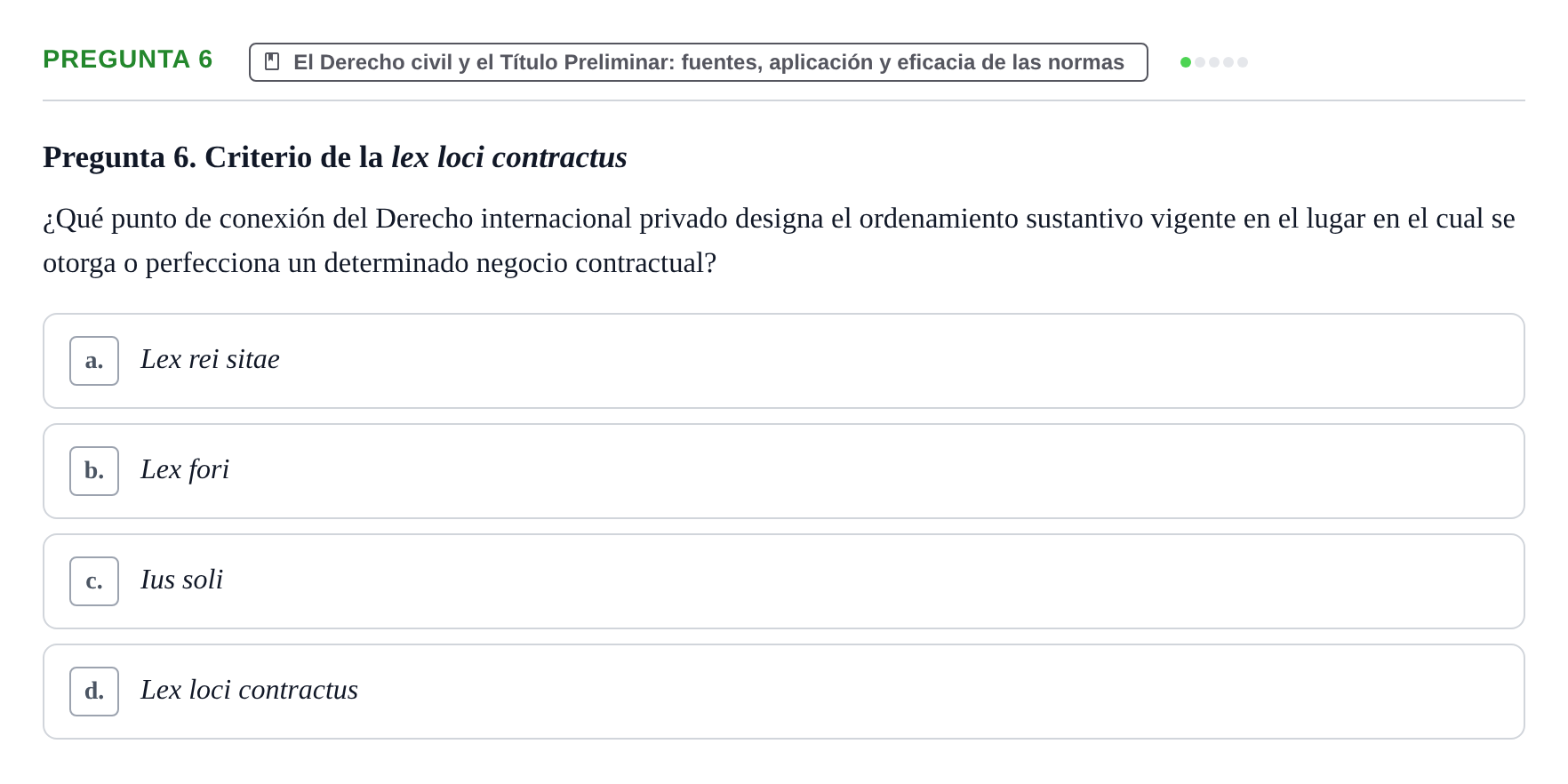Click the green first difficulty dot

(x=1186, y=62)
